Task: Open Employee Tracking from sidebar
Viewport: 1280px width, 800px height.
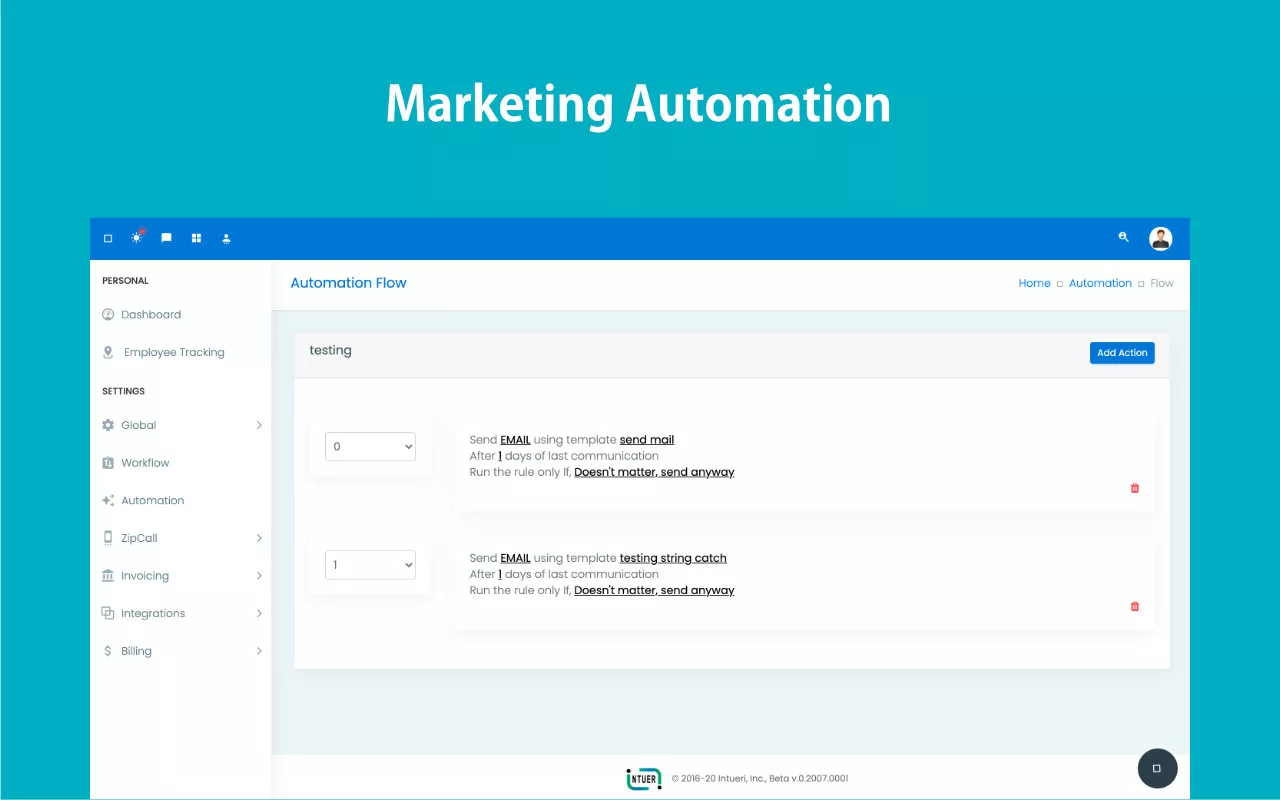Action: coord(174,352)
